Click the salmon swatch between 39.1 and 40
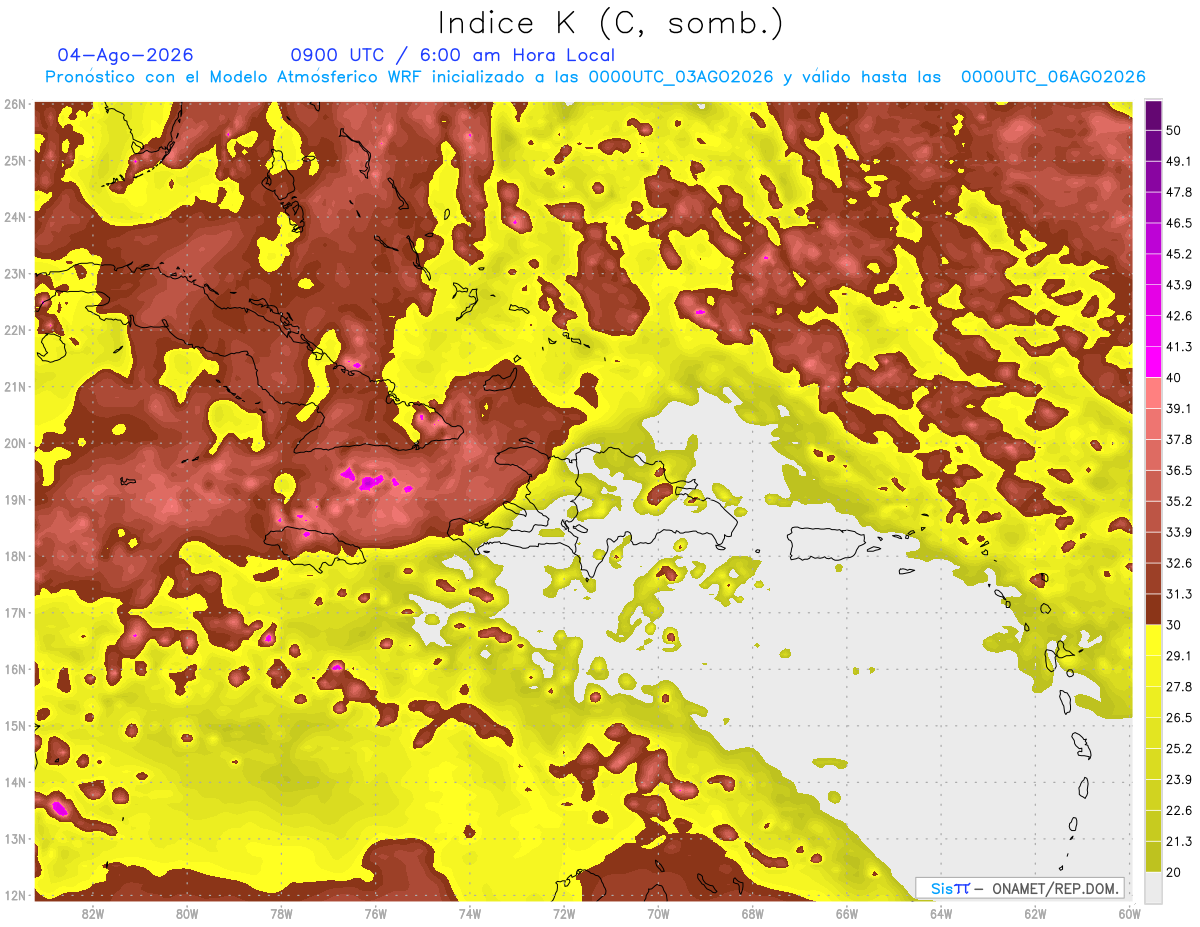This screenshot has width=1200, height=927. tap(1153, 392)
